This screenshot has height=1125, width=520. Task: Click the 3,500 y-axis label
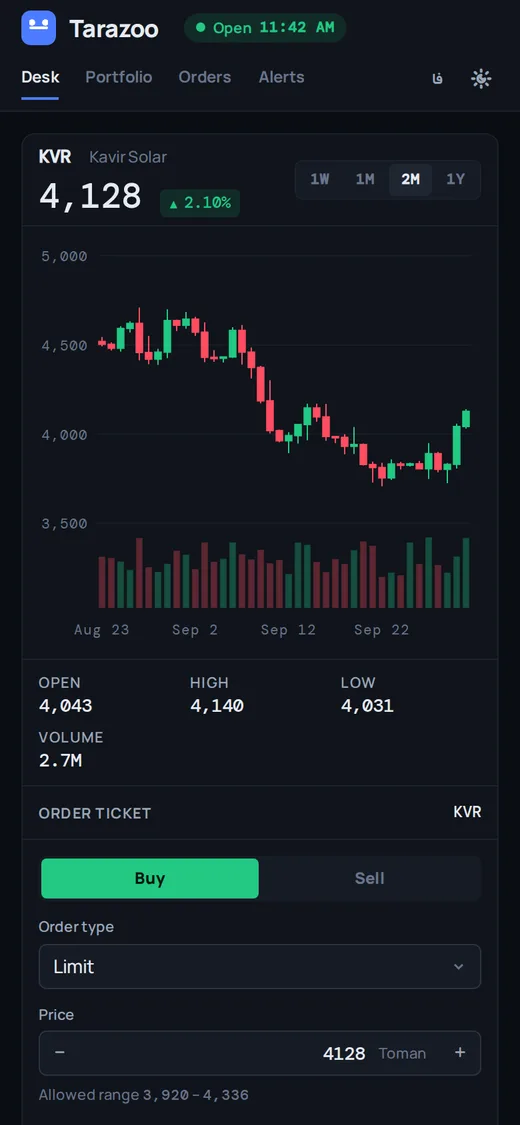click(x=65, y=524)
